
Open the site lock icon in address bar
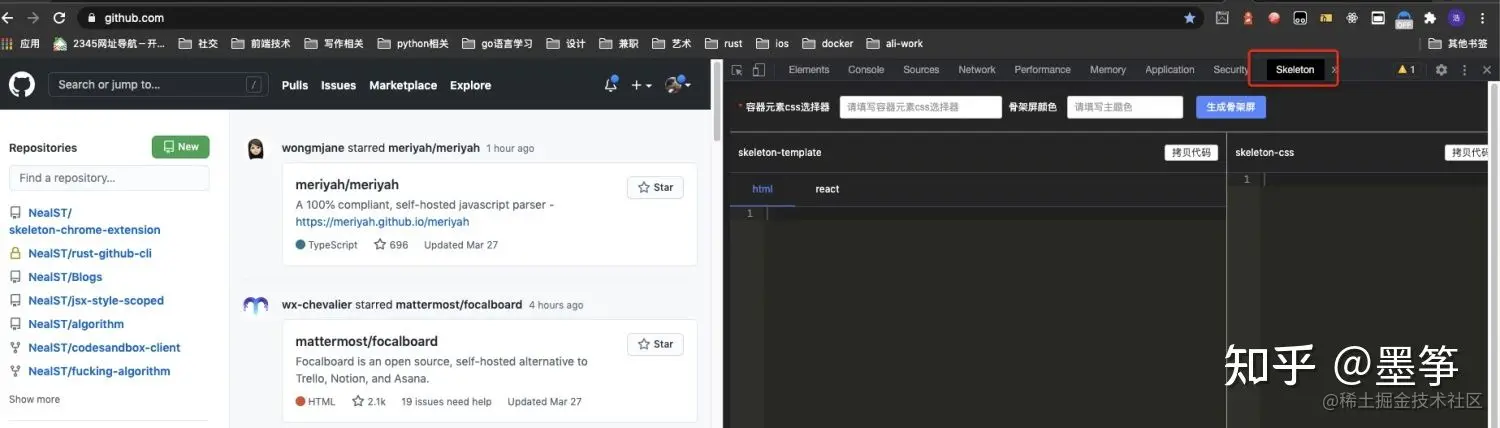[x=92, y=18]
